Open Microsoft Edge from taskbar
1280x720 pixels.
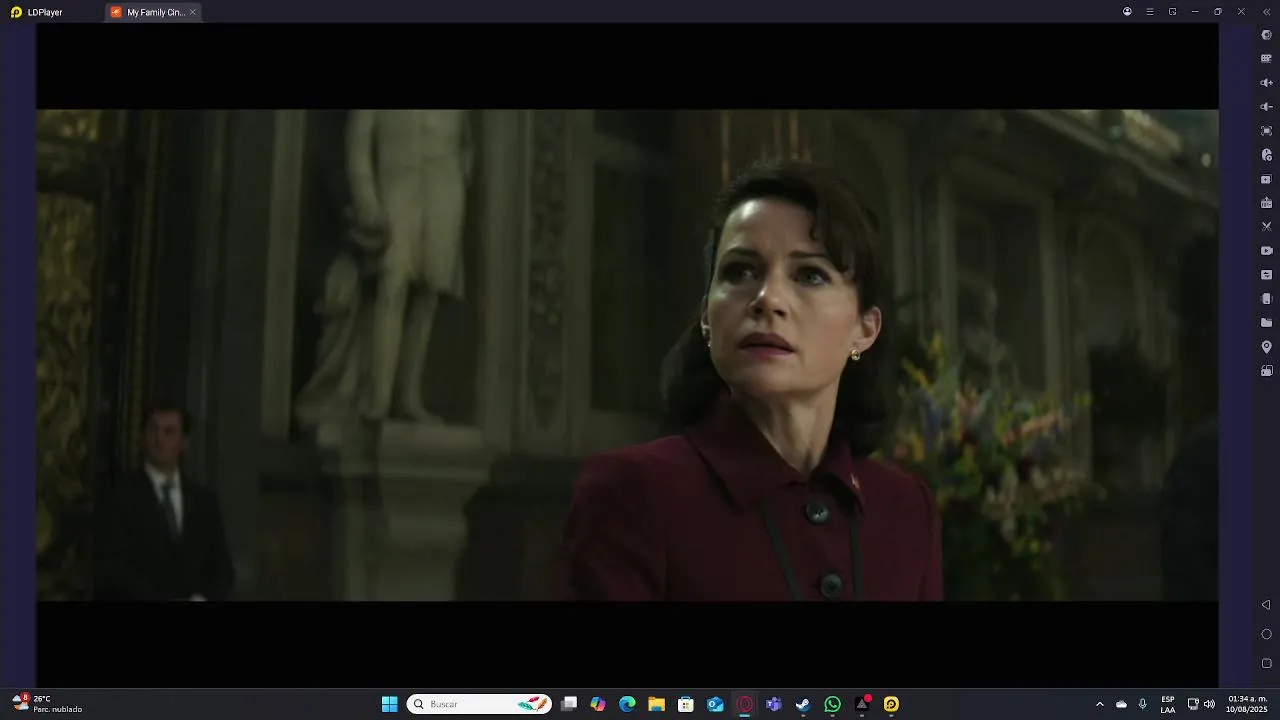pos(627,704)
